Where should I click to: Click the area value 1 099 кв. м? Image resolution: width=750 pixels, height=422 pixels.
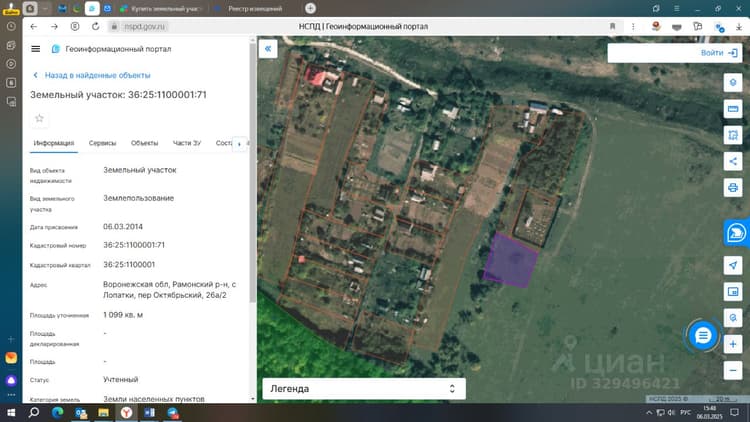[123, 315]
